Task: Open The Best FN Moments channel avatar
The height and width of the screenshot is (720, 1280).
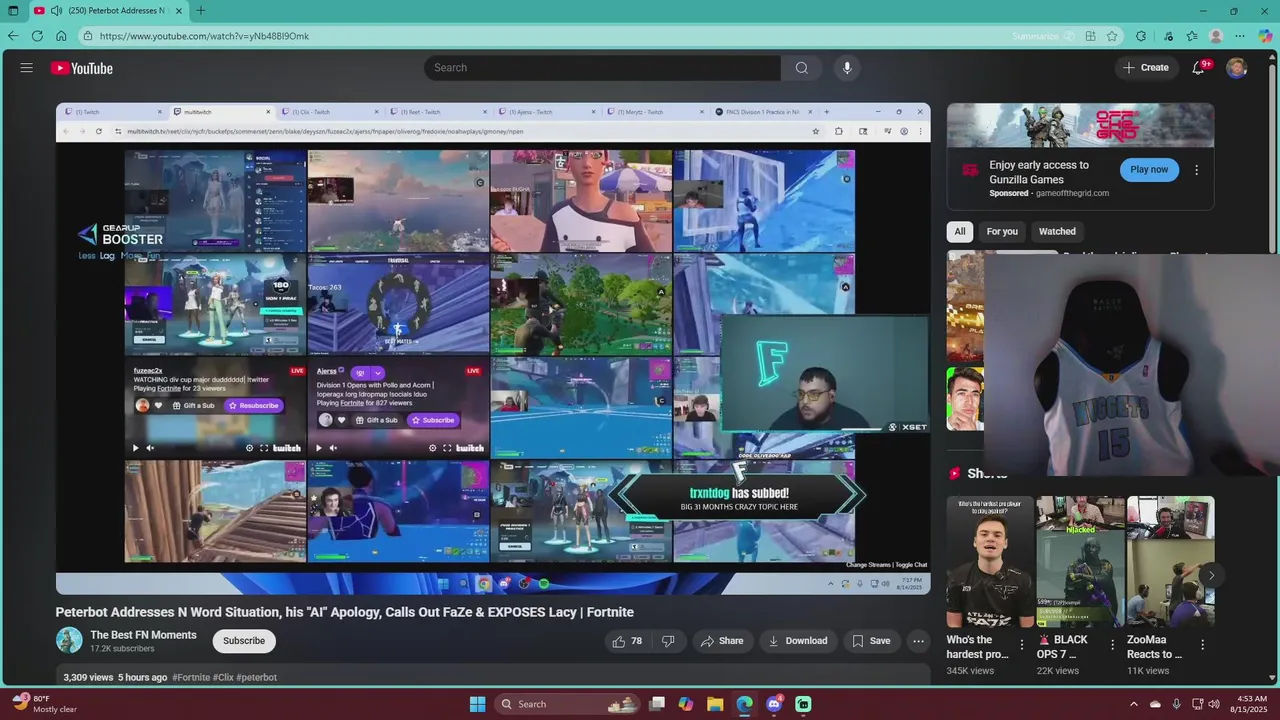Action: 69,640
